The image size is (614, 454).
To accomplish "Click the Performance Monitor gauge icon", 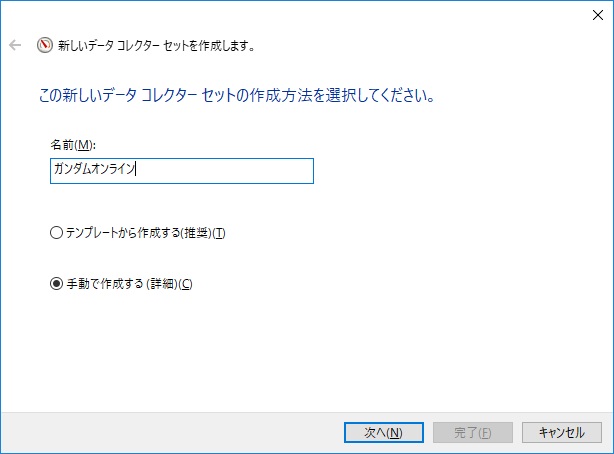I will coord(44,45).
